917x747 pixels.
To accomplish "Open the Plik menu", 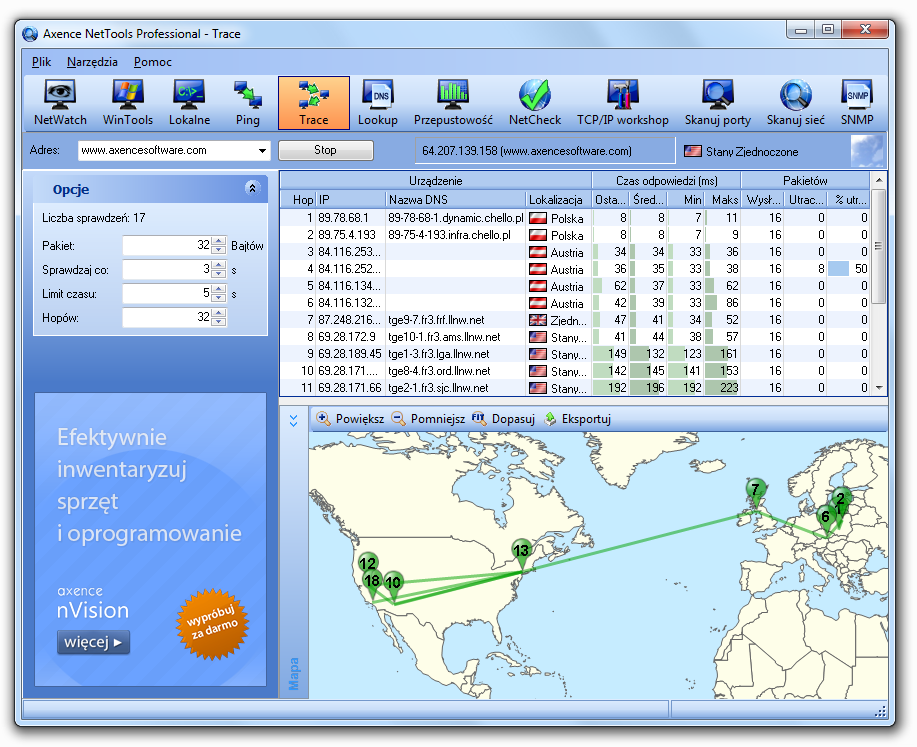I will 41,62.
